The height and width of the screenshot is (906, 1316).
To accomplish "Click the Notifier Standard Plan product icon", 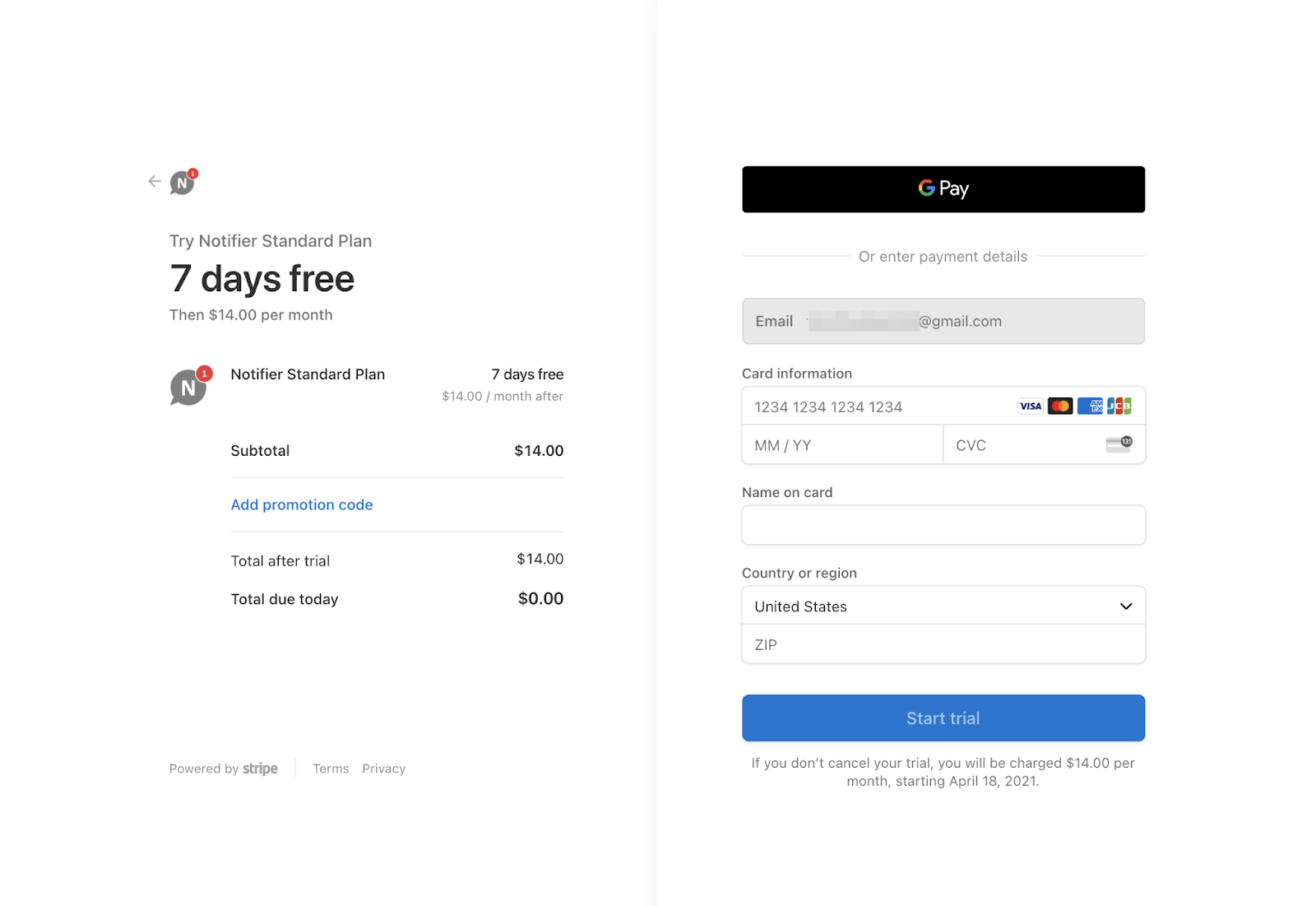I will [190, 386].
